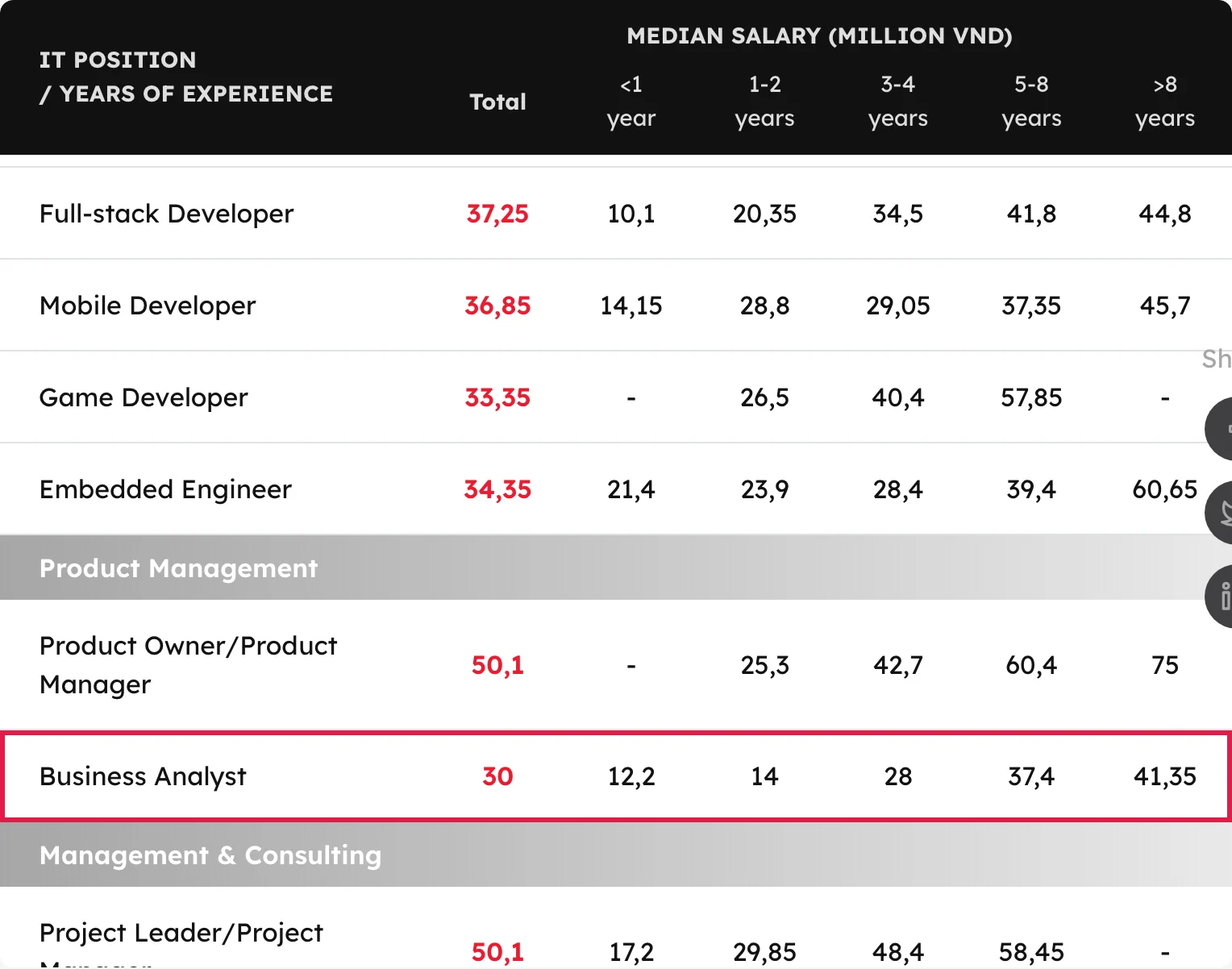The image size is (1232, 969).
Task: Click the value '42,7' in Product Owner row
Action: tap(898, 665)
